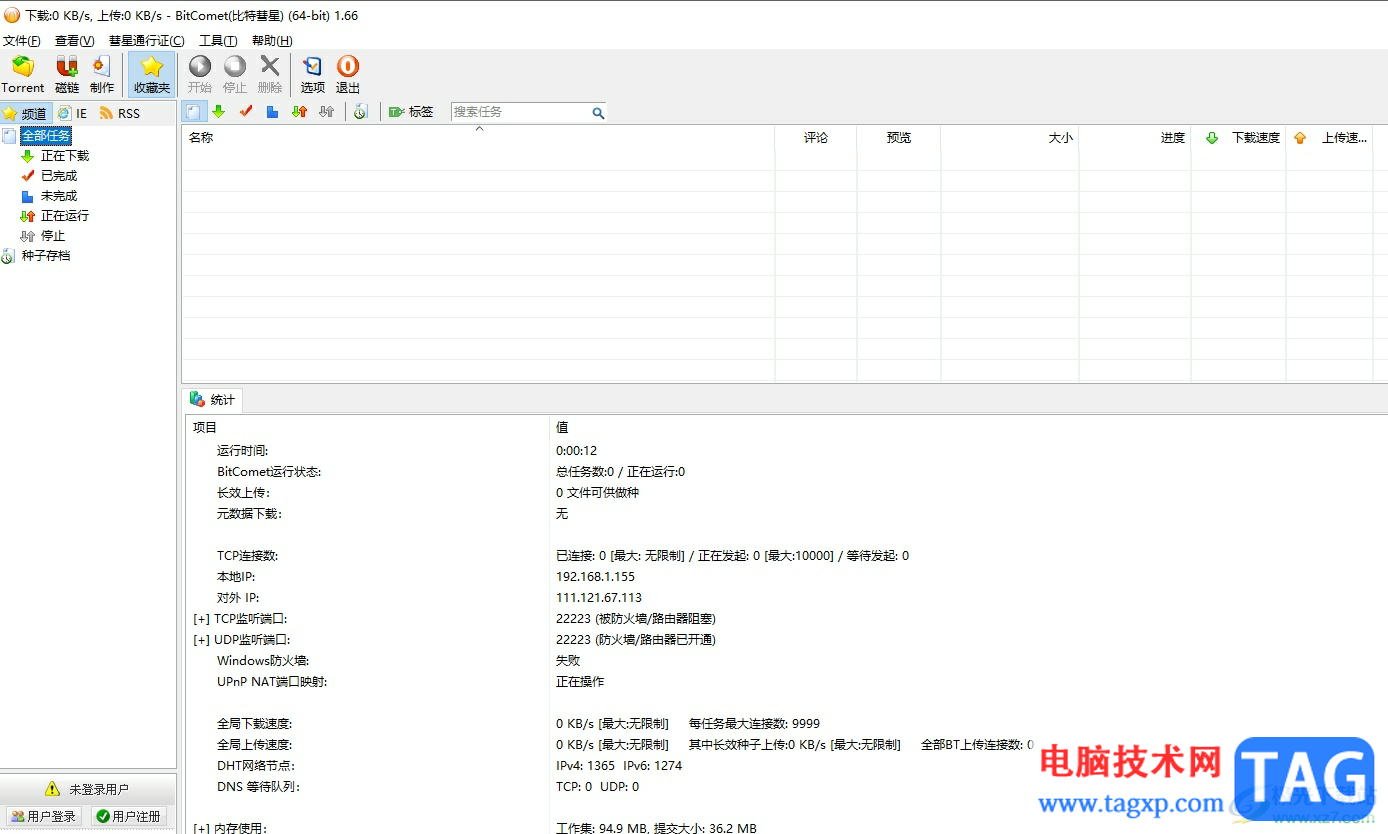This screenshot has height=834, width=1388.
Task: Click the 项目 column header
Action: (x=366, y=427)
